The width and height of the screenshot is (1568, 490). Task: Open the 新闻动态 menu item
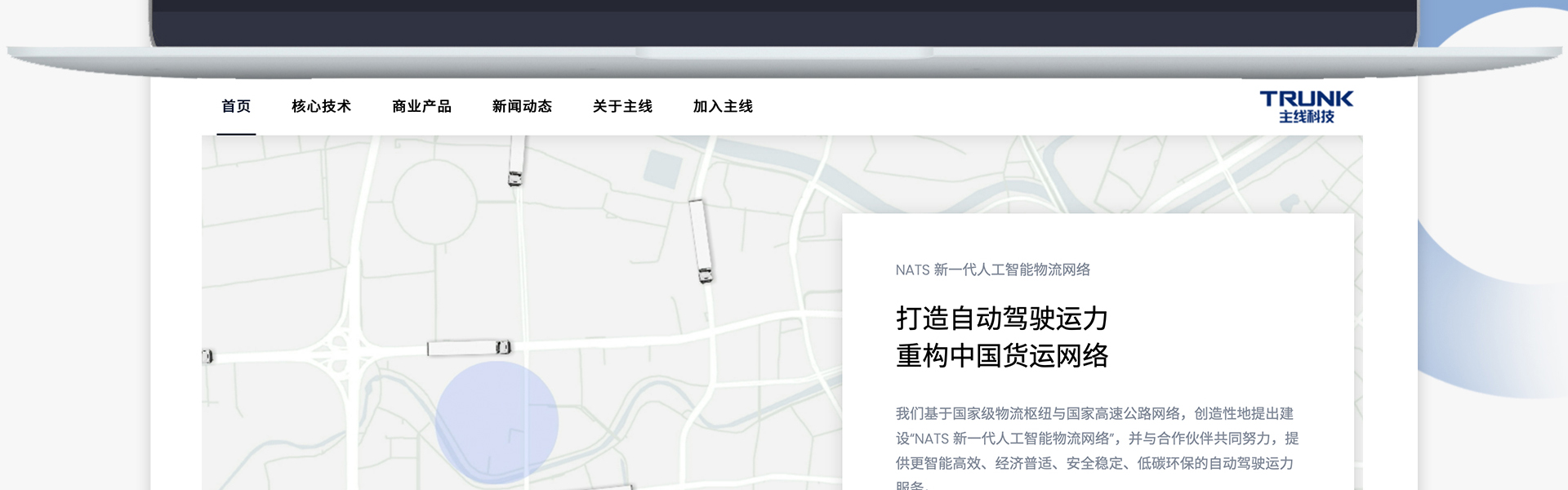pyautogui.click(x=522, y=106)
